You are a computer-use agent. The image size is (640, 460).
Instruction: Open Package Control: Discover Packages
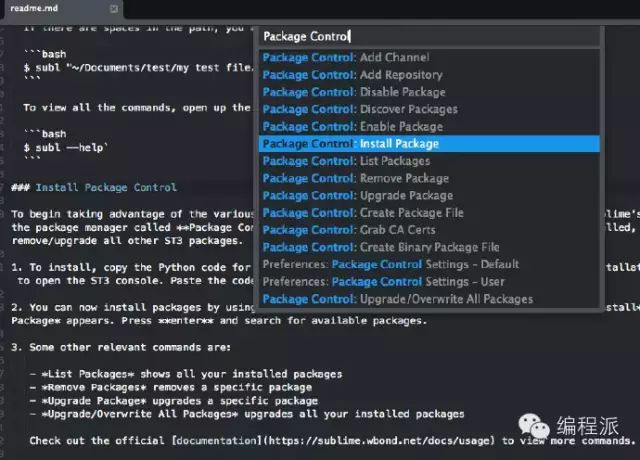[x=429, y=109]
